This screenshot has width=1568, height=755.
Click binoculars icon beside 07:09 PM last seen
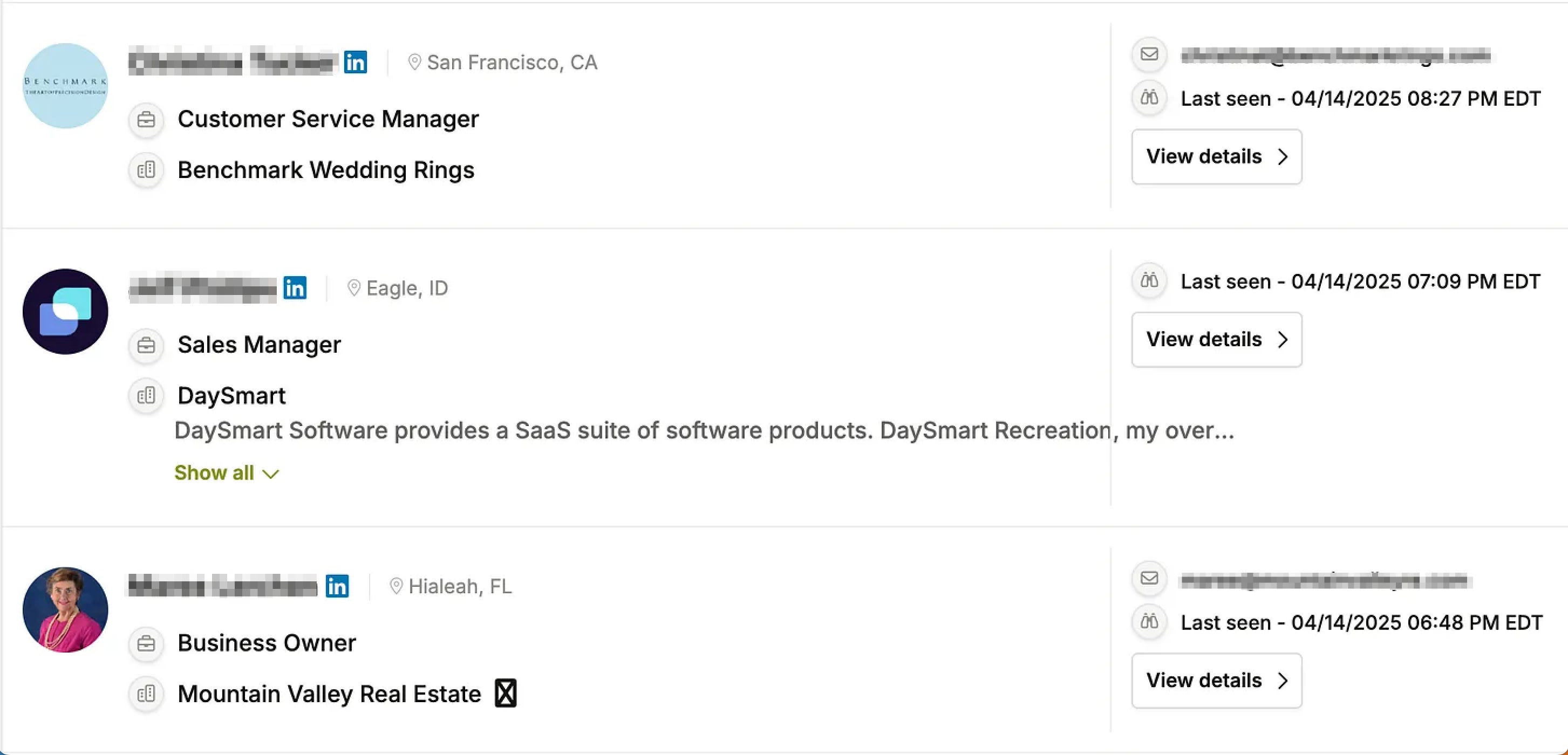[x=1149, y=280]
